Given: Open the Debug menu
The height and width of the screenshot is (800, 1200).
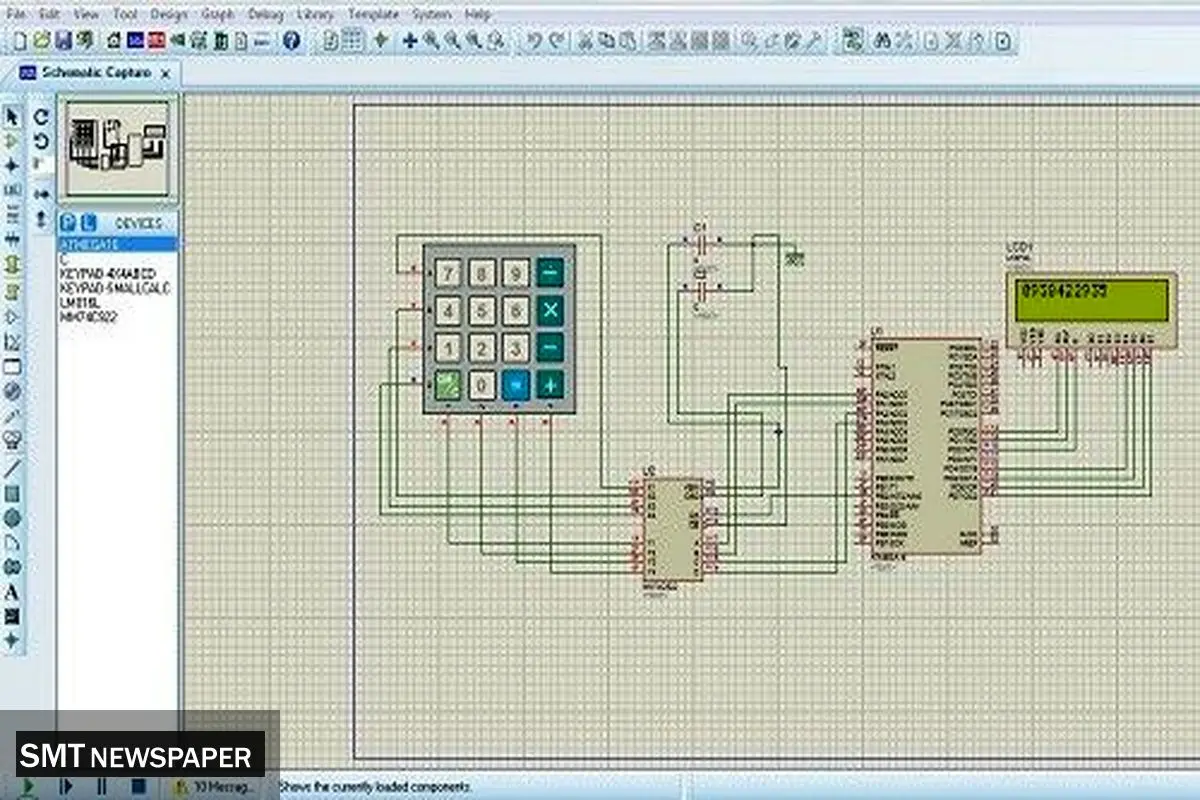Looking at the screenshot, I should pos(265,15).
